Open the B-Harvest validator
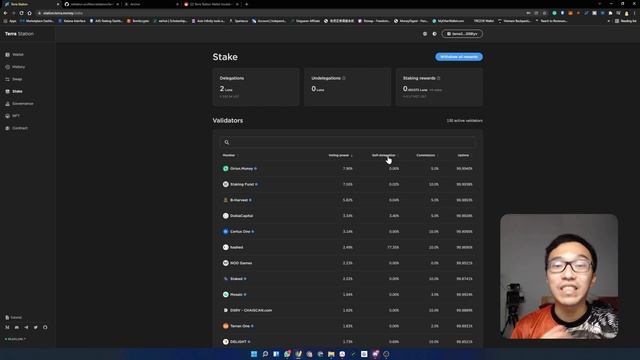 click(239, 200)
